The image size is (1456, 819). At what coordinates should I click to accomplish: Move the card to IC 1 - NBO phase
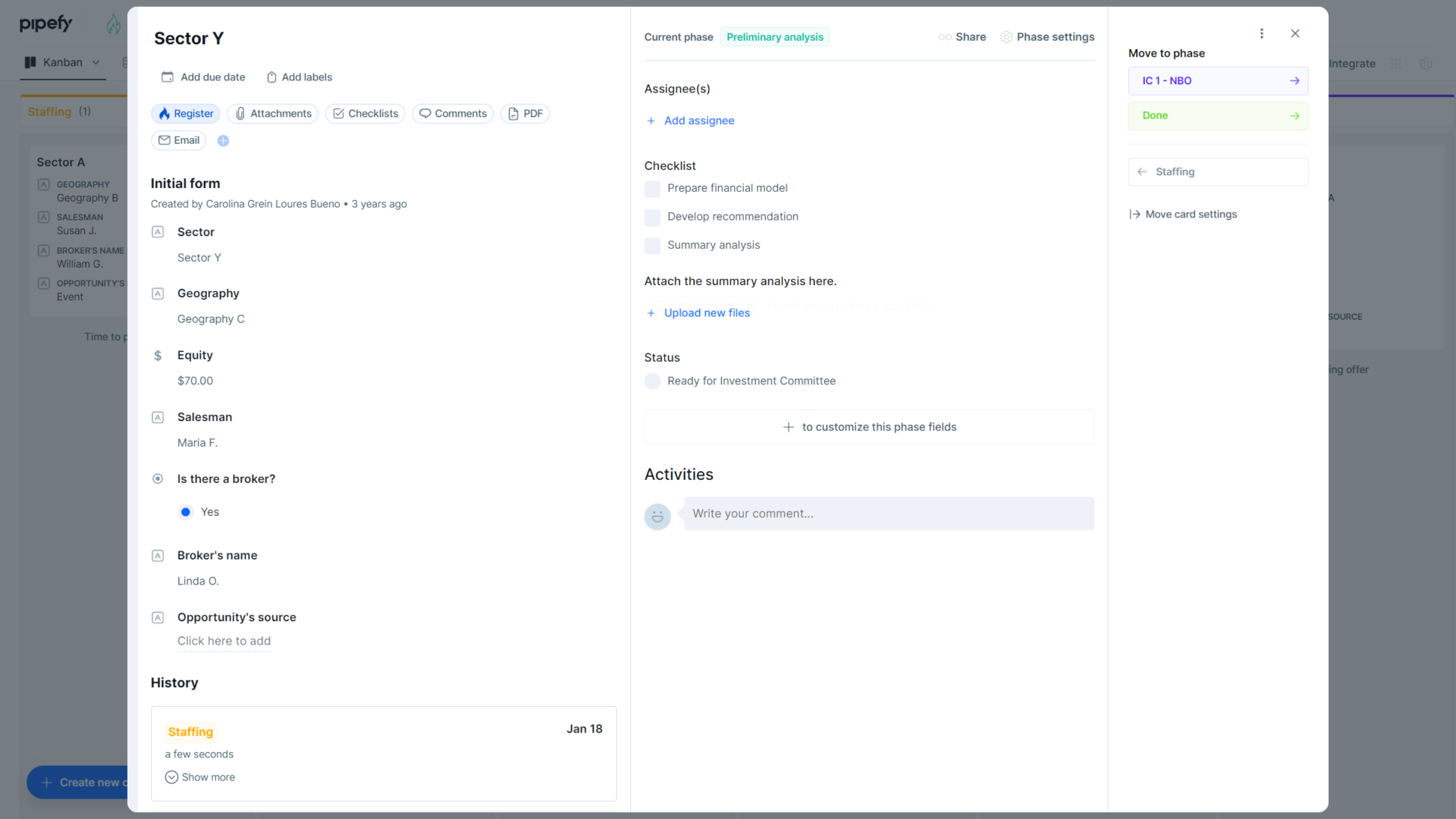click(x=1217, y=80)
